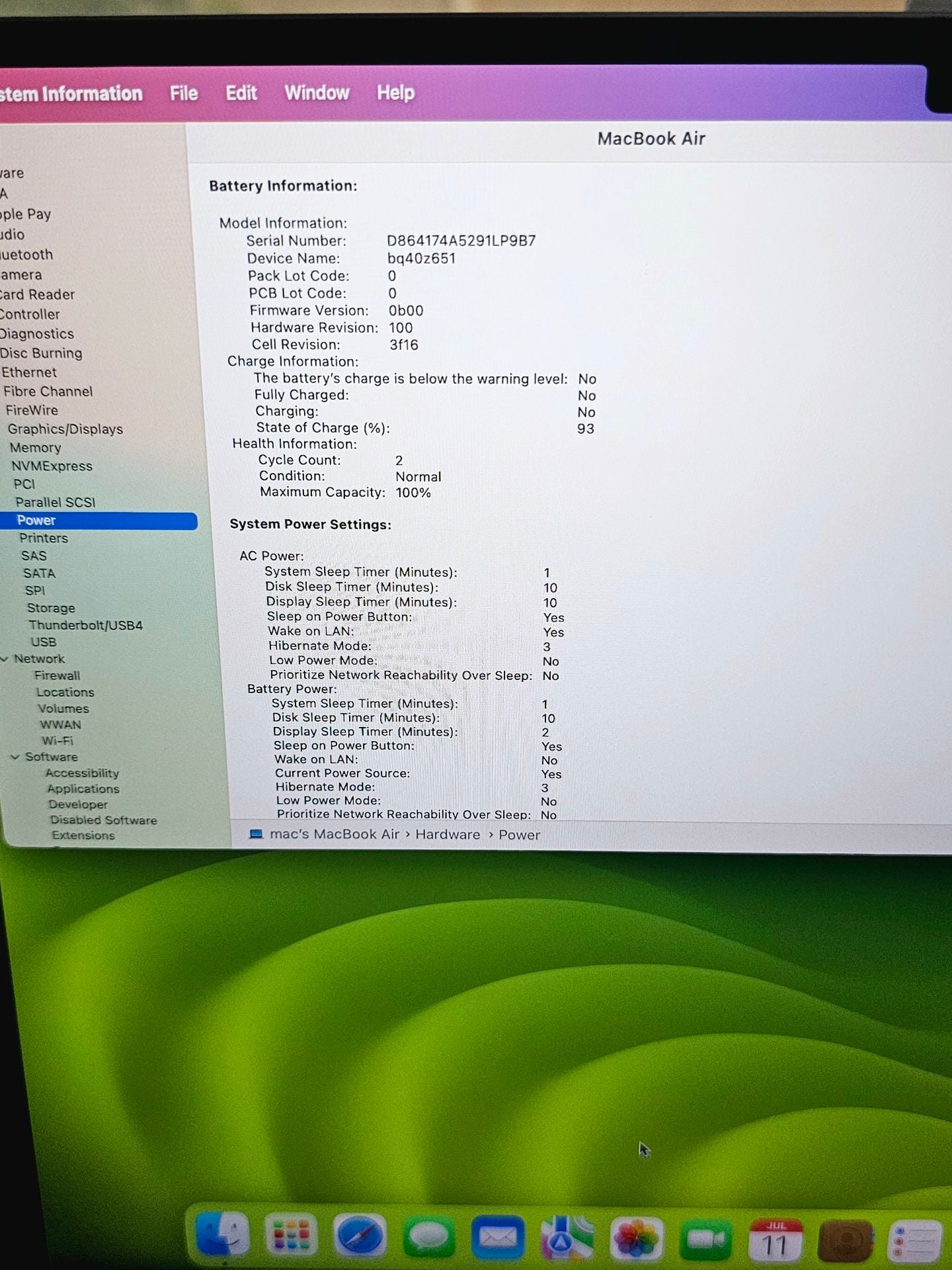The image size is (952, 1270).
Task: Click the System Power Settings heading
Action: pyautogui.click(x=310, y=525)
